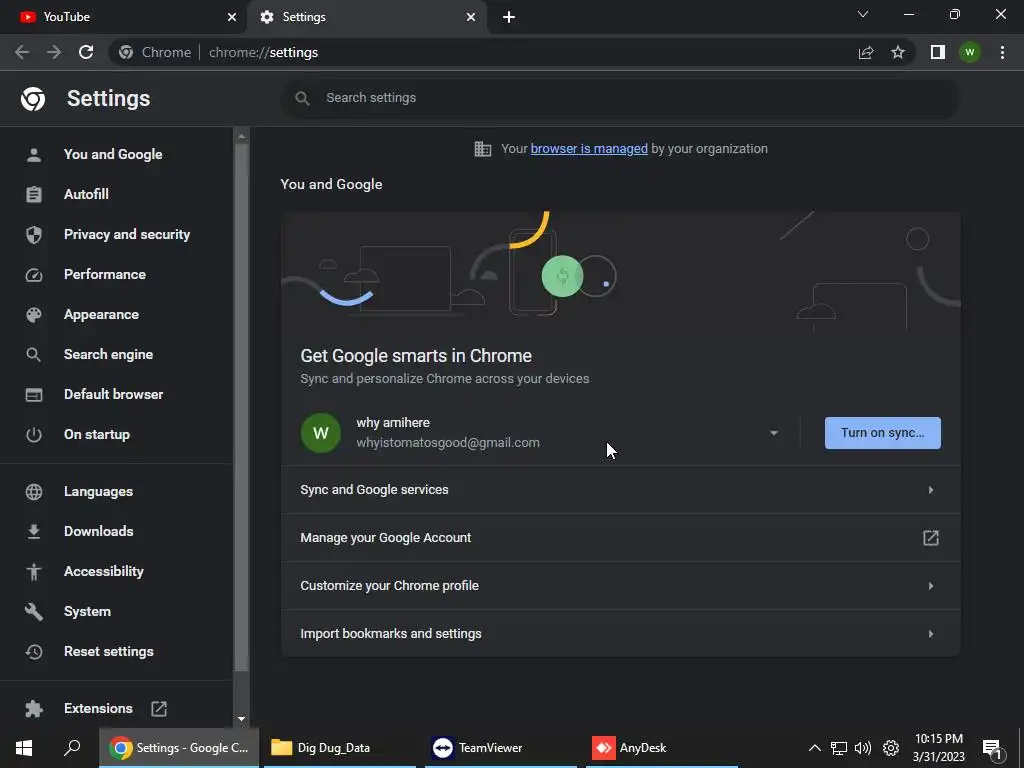
Task: Click the address bar URL
Action: coord(263,52)
